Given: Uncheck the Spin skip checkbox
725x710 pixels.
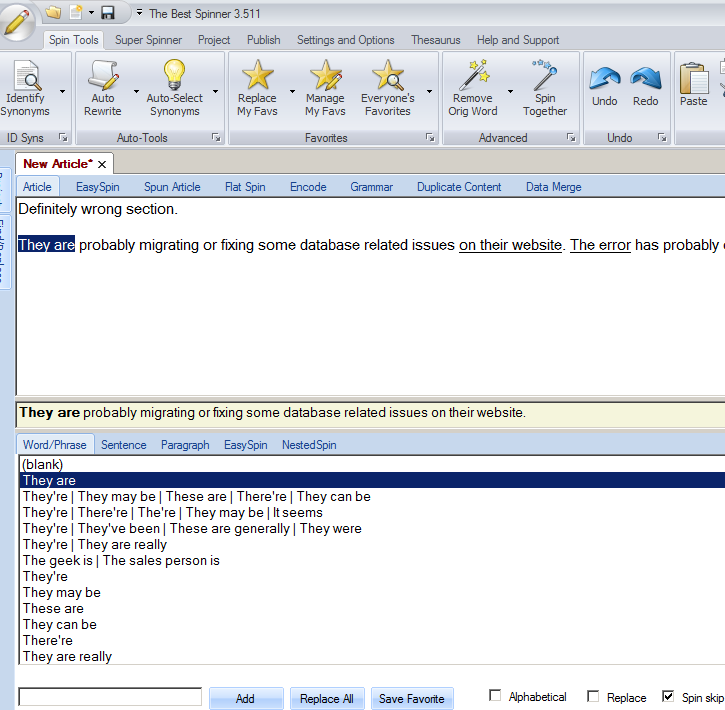Looking at the screenshot, I should click(x=668, y=696).
